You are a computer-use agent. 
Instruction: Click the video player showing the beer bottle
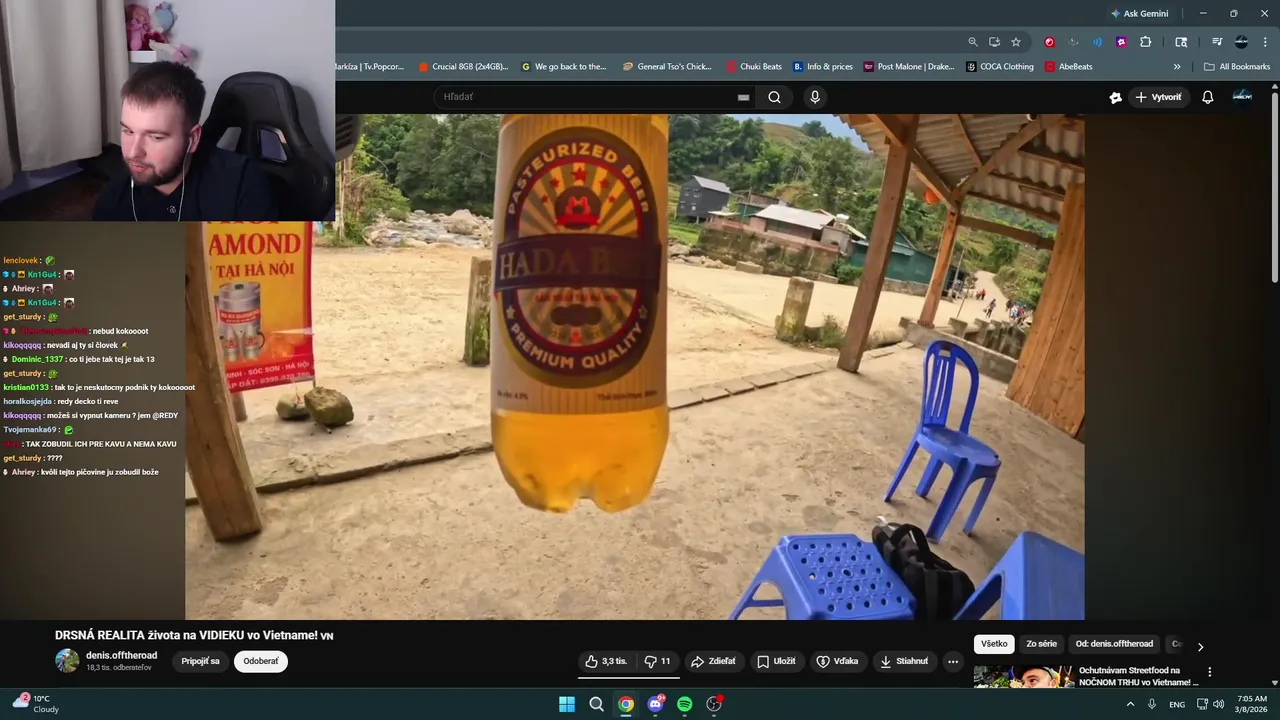635,366
